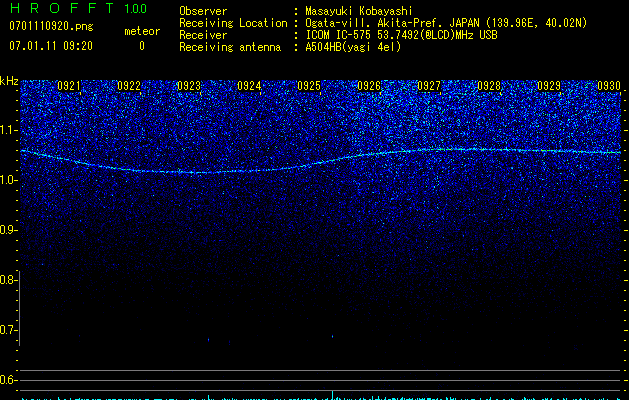This screenshot has height=400, width=629.
Task: Select the file name 0701110920.png
Action: point(51,26)
